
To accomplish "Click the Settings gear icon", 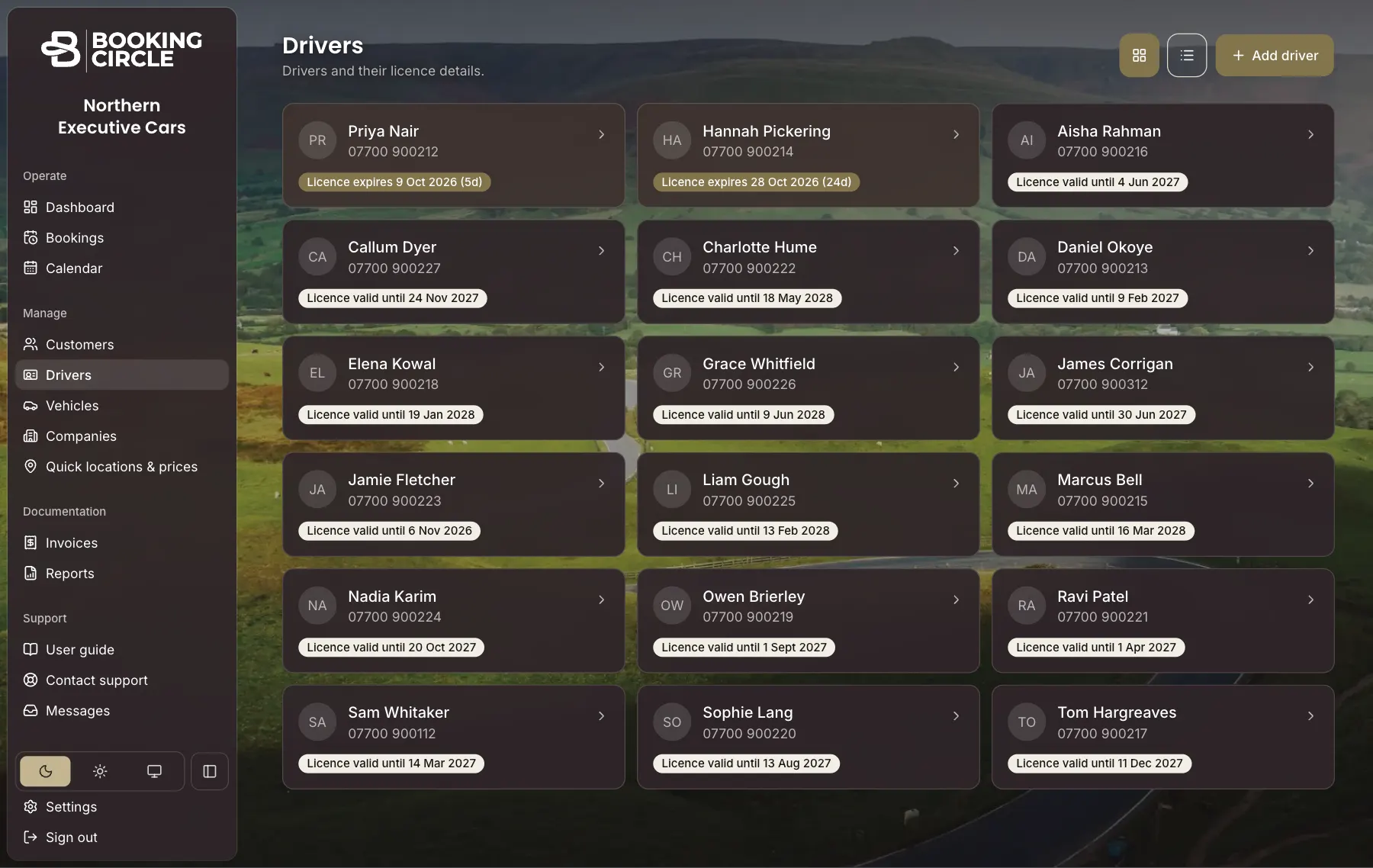I will [x=31, y=806].
